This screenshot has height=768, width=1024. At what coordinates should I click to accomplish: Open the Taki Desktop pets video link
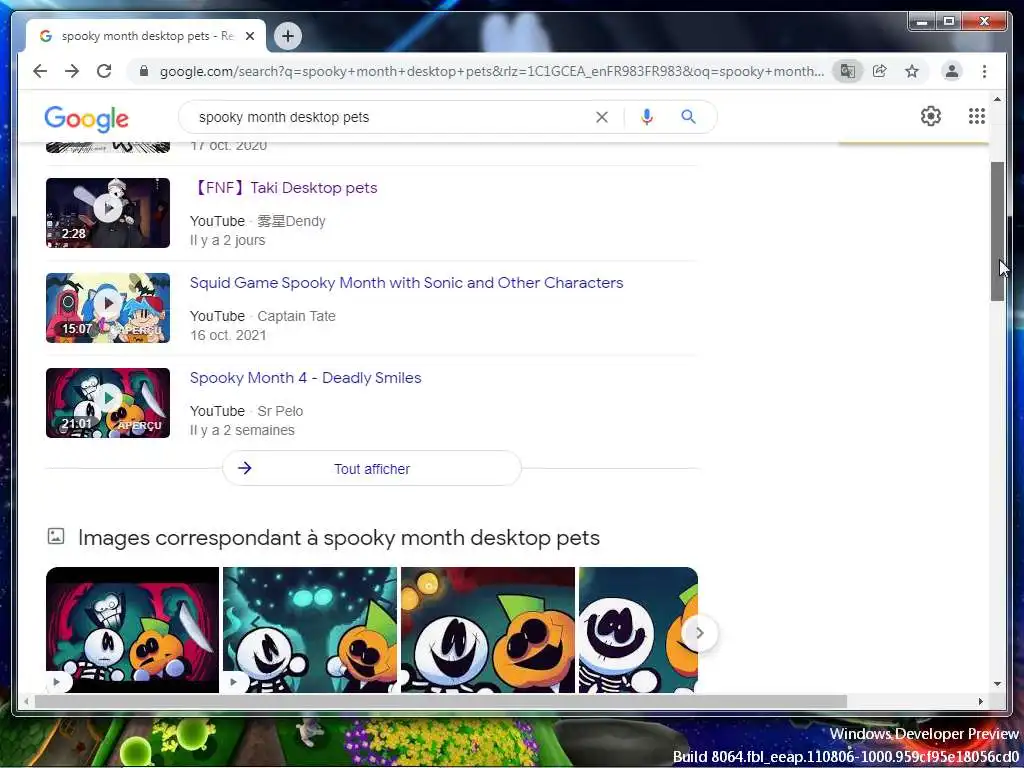coord(283,188)
